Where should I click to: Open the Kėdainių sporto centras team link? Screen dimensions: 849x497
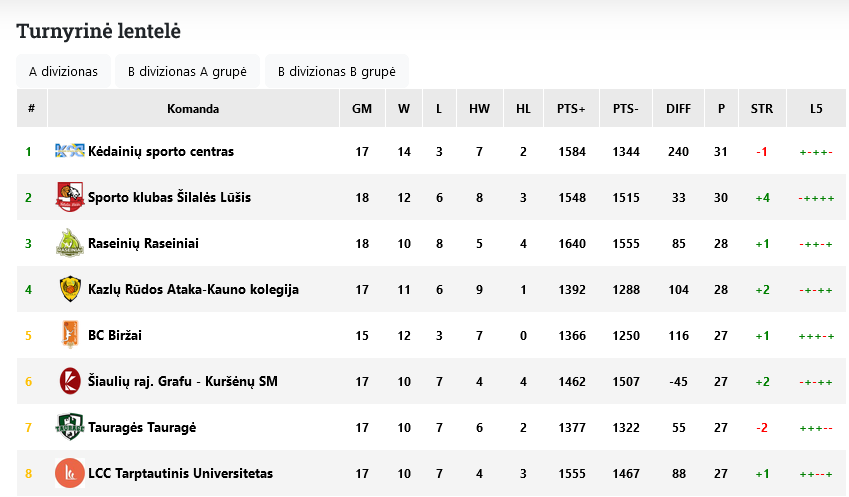pyautogui.click(x=161, y=152)
